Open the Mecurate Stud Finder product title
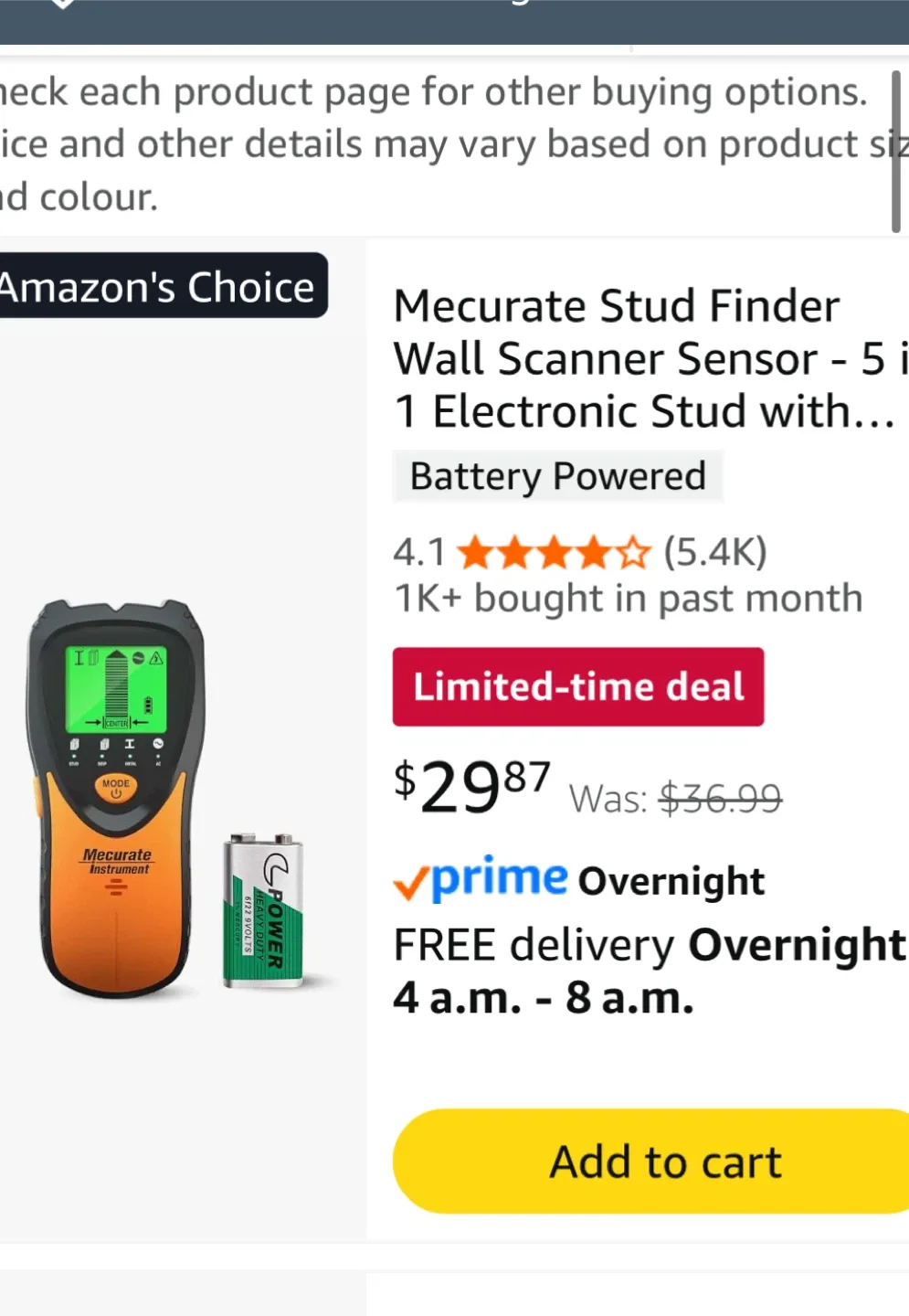The height and width of the screenshot is (1316, 909). point(639,358)
